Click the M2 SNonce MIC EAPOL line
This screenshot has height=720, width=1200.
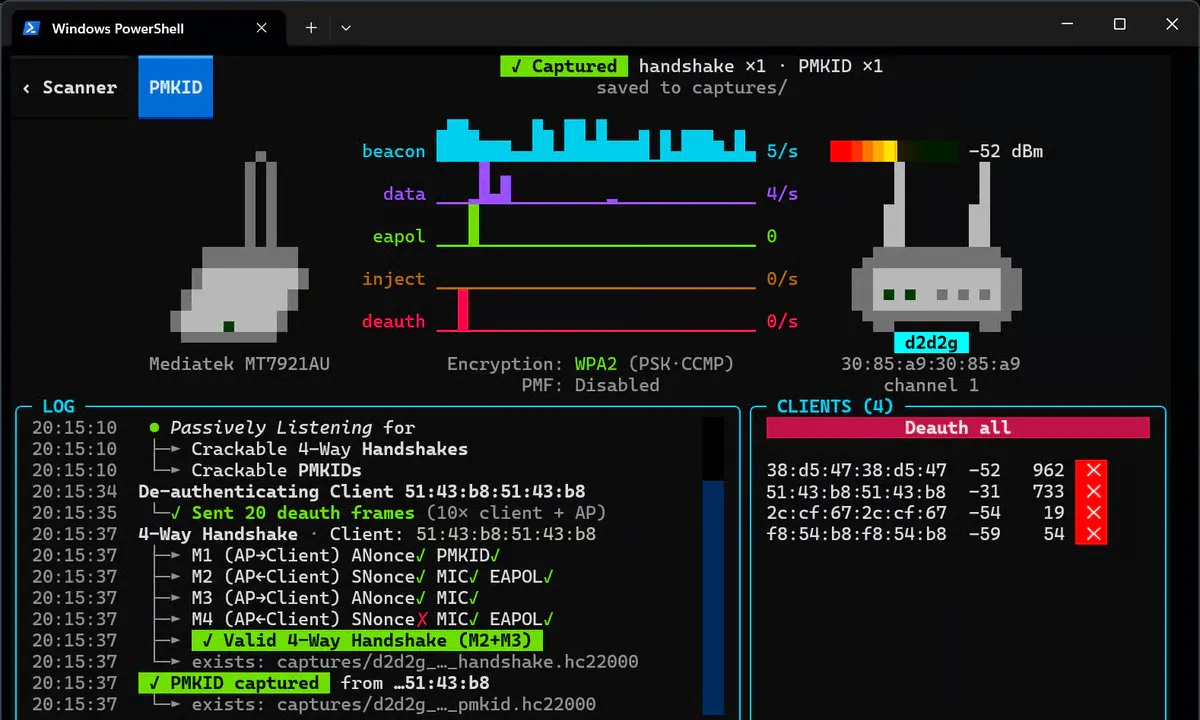click(x=373, y=577)
